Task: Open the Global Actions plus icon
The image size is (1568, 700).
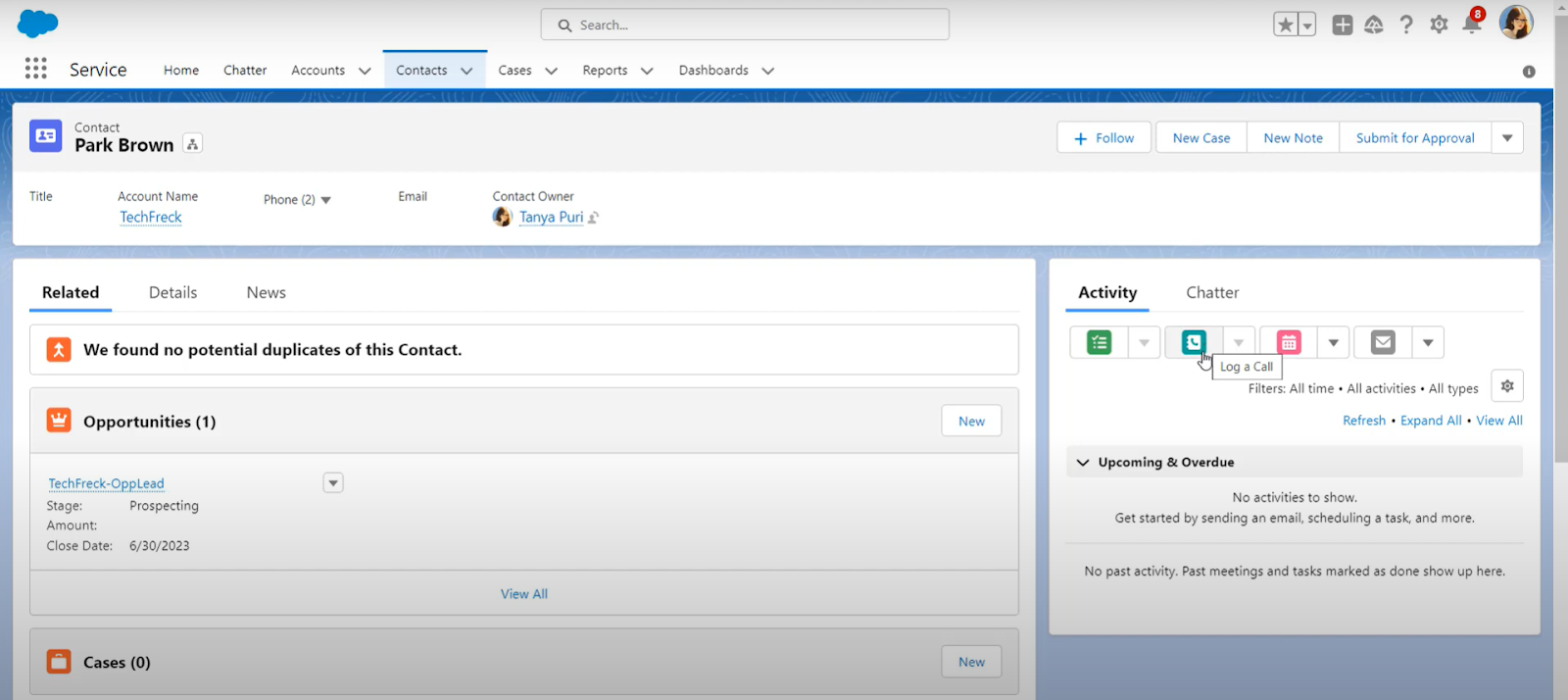Action: [1343, 25]
